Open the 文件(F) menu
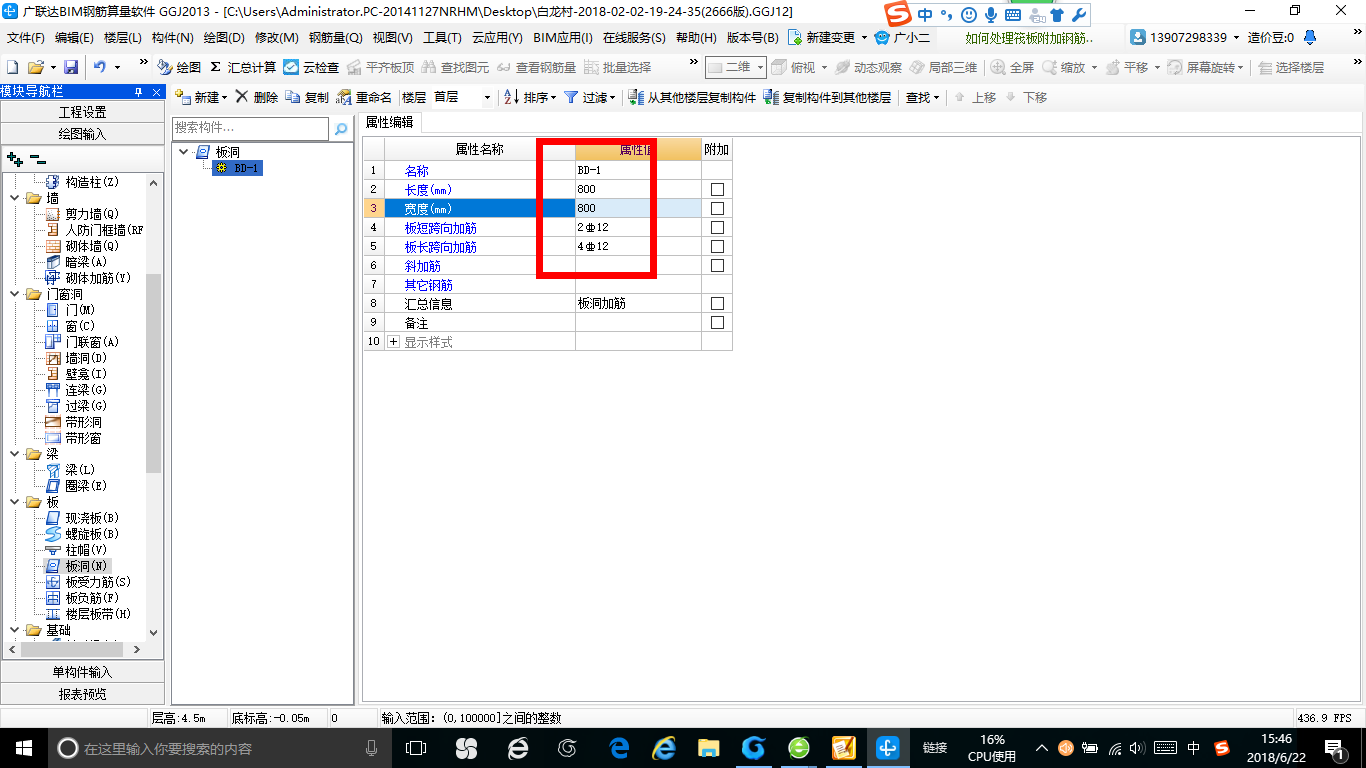Viewport: 1366px width, 768px height. tap(26, 37)
